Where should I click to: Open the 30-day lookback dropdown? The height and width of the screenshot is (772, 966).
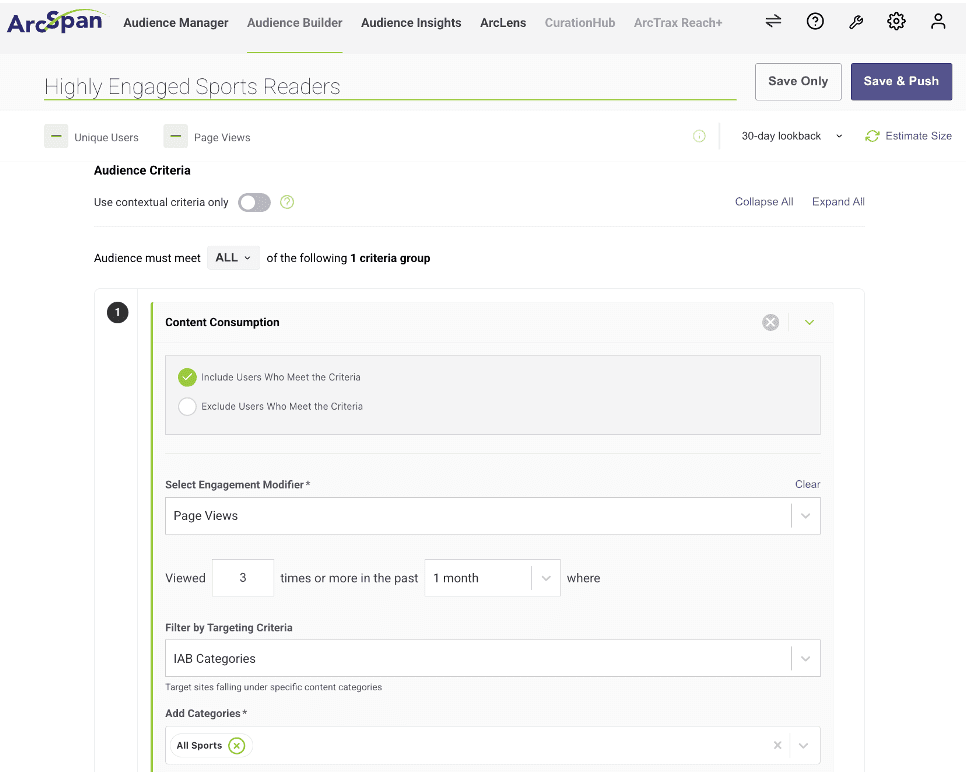point(792,136)
